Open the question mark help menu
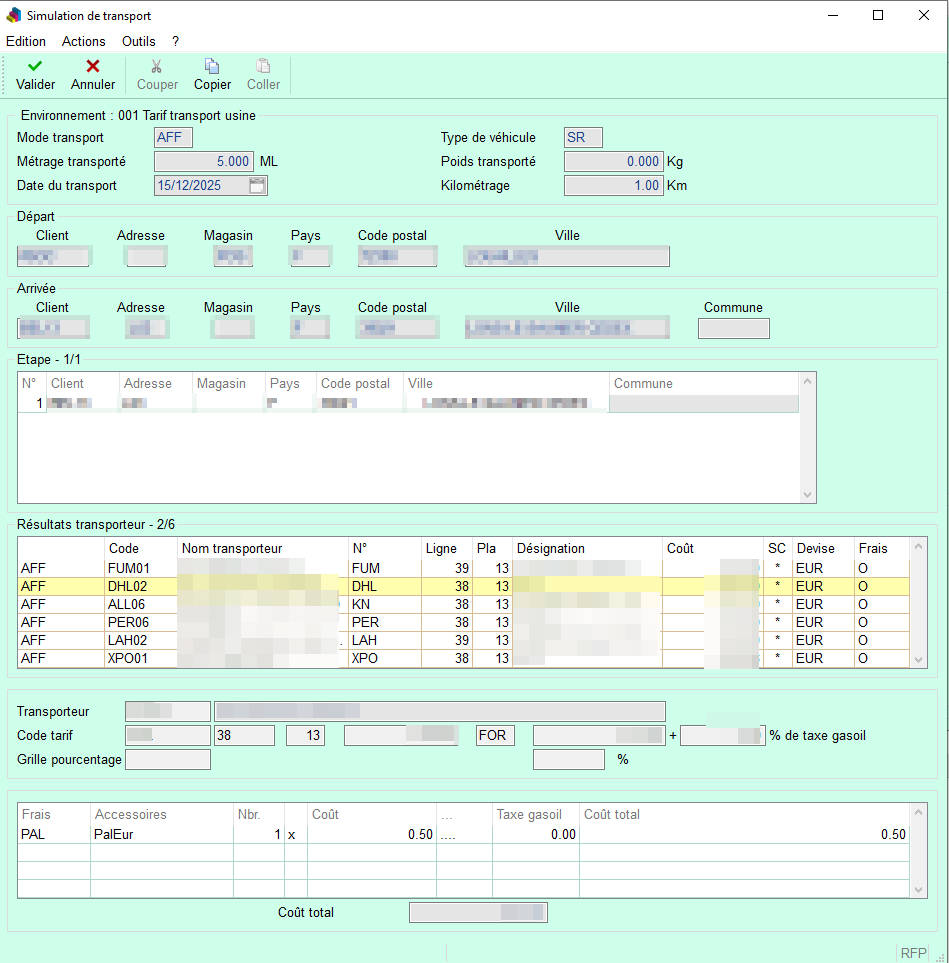Image resolution: width=949 pixels, height=963 pixels. 175,41
